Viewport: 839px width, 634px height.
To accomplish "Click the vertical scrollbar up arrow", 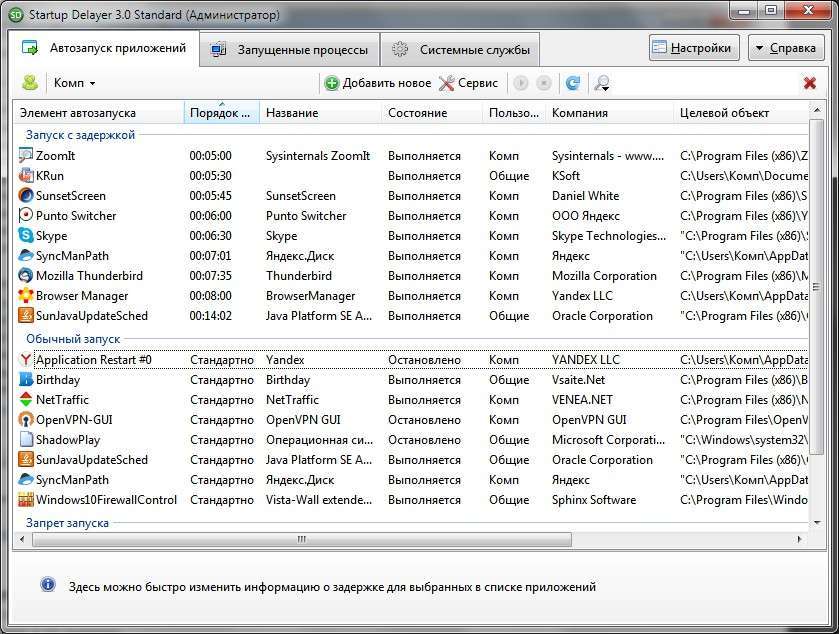I will coord(817,110).
